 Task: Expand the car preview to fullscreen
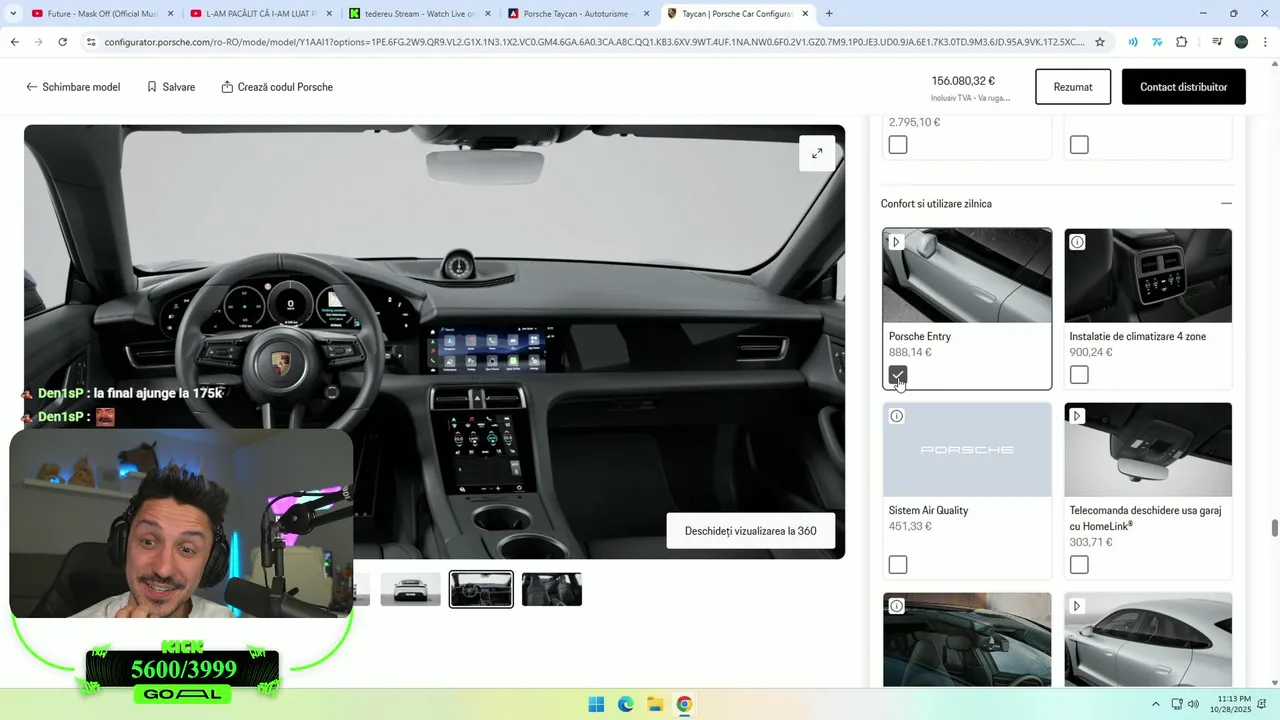coord(817,153)
